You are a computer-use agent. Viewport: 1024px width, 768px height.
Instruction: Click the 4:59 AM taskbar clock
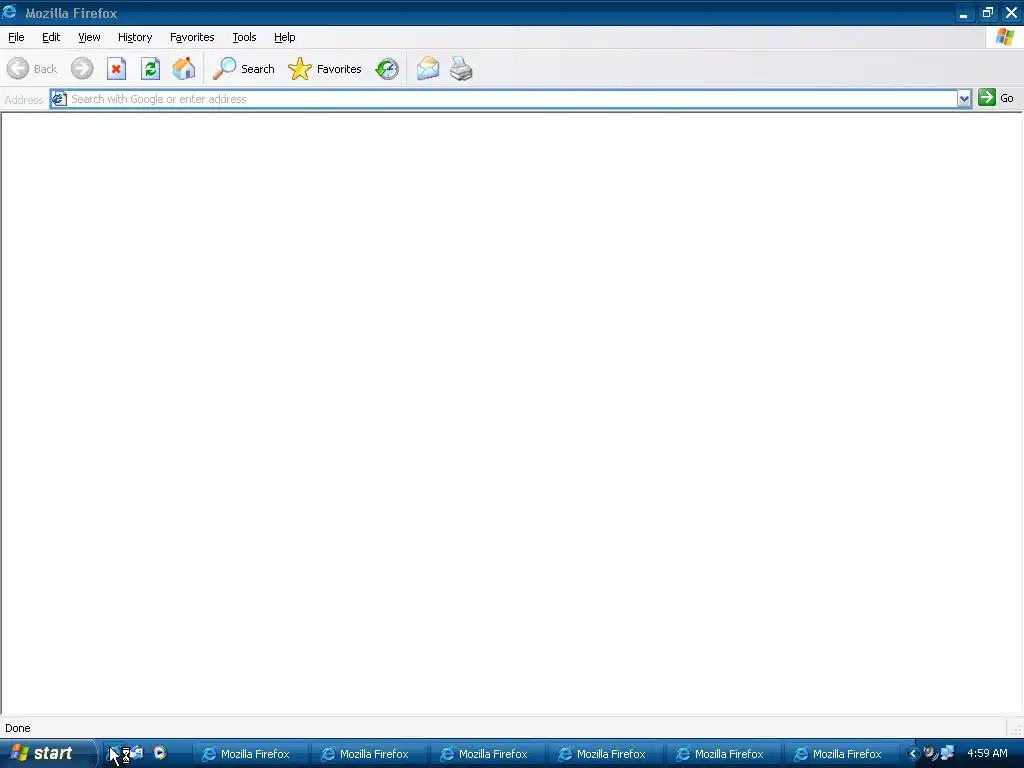(987, 753)
